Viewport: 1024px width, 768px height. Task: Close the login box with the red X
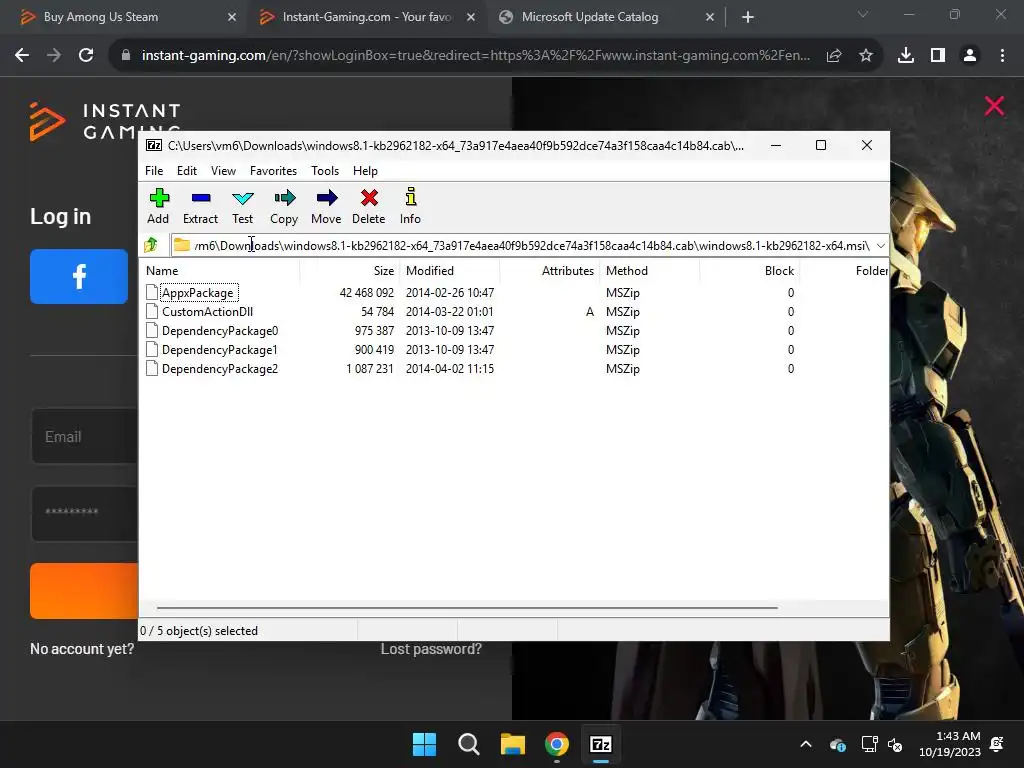pos(994,105)
